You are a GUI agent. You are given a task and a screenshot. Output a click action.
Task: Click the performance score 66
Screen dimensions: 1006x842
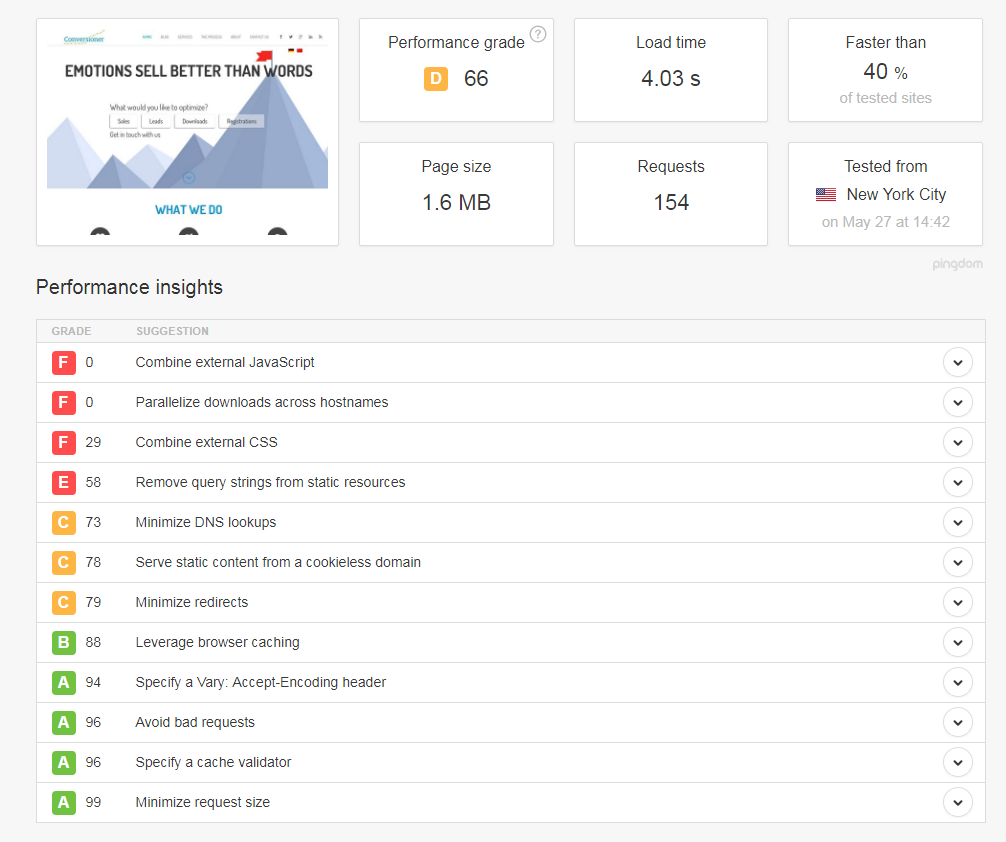coord(476,79)
